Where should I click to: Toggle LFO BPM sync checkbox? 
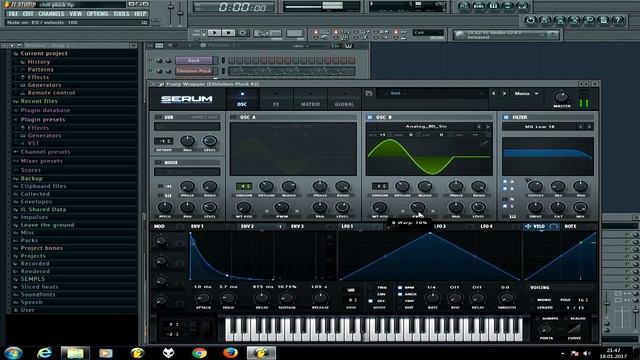[x=400, y=287]
